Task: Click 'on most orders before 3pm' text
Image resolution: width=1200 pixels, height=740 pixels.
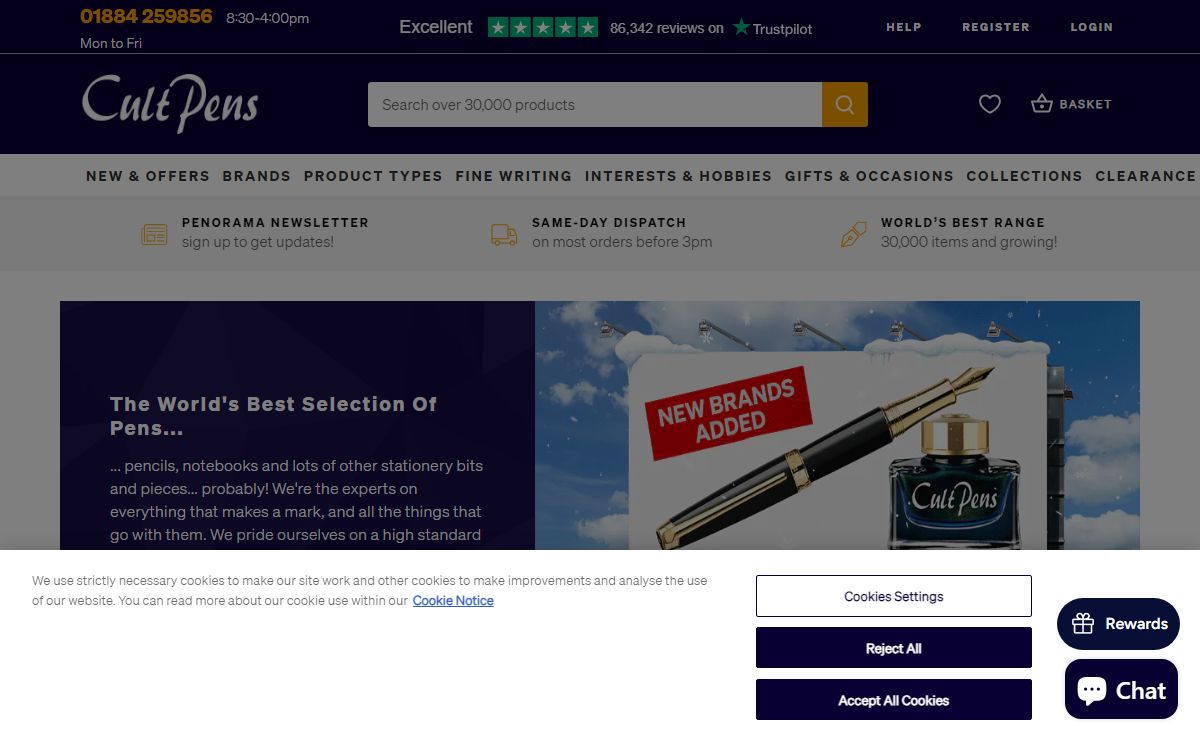Action: [622, 242]
